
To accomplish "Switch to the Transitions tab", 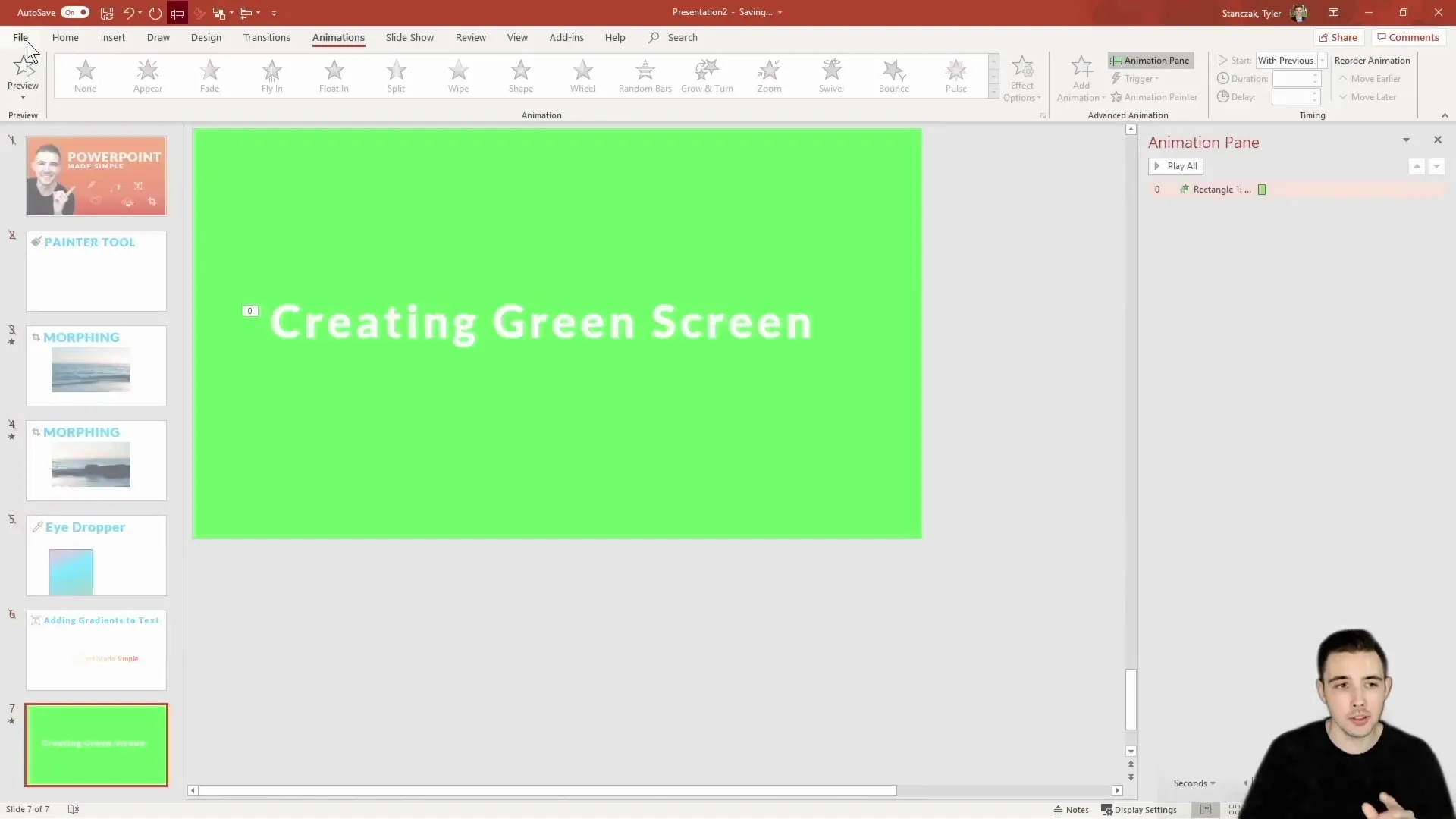I will (x=267, y=37).
